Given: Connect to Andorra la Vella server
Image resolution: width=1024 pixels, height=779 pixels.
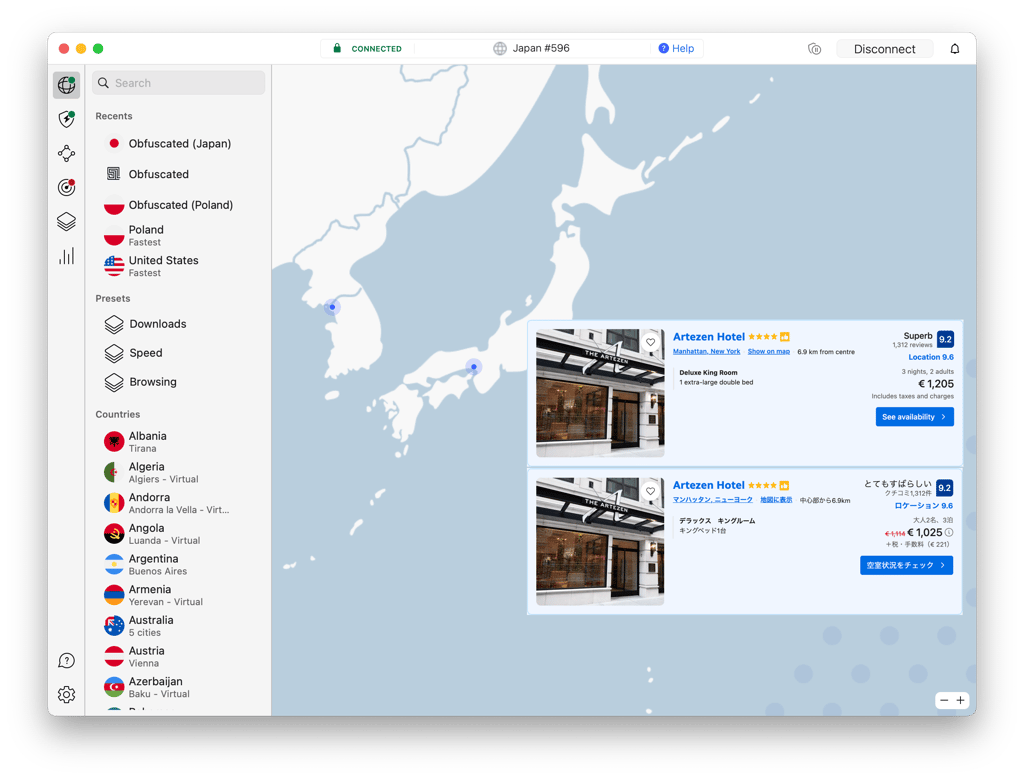Looking at the screenshot, I should click(178, 503).
